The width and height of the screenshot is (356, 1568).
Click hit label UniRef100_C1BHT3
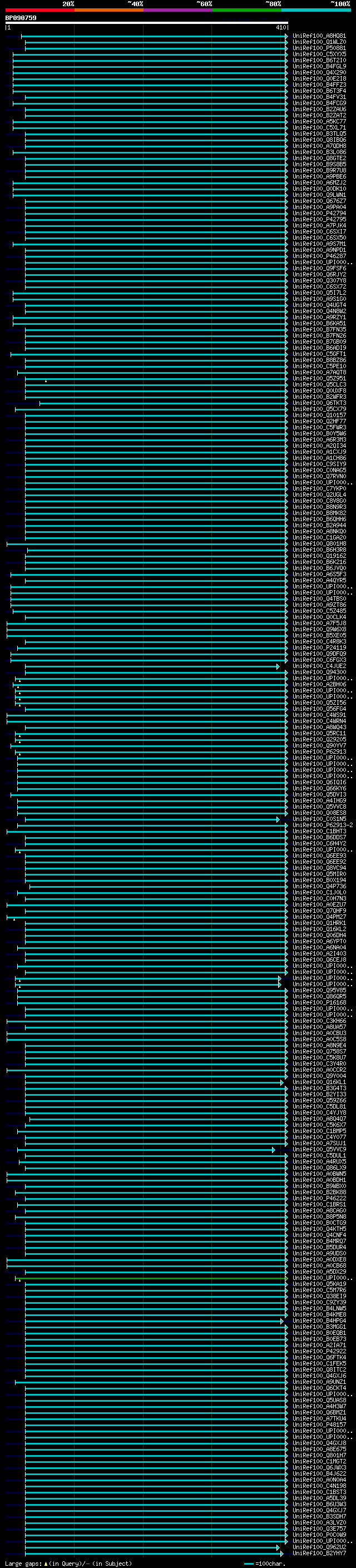319,831
